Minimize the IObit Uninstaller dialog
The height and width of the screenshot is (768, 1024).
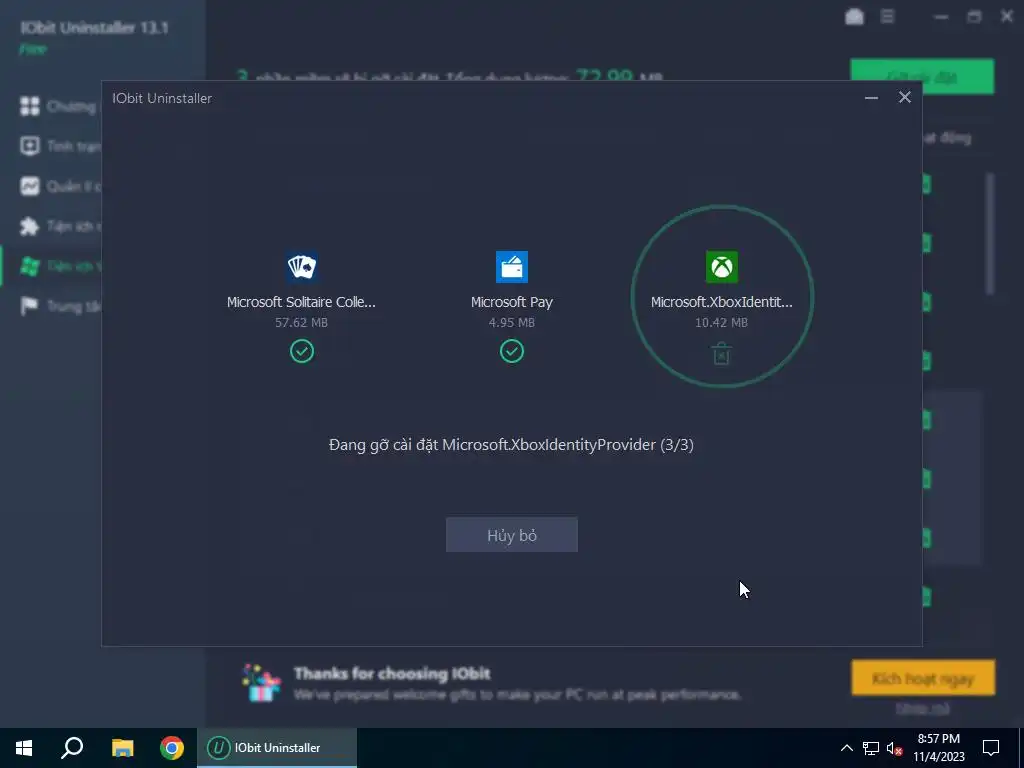pyautogui.click(x=871, y=98)
